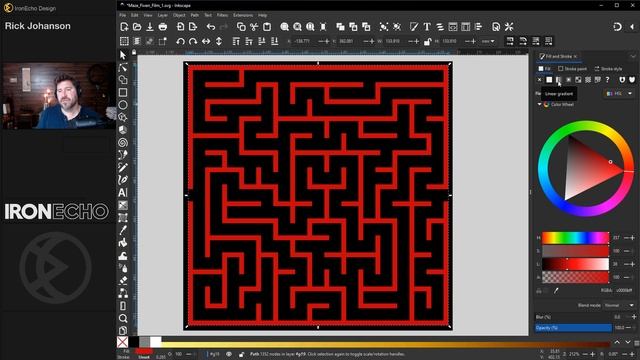Screen dimensions: 640x360
Task: Close the Fill and Stroke tab
Action: [576, 56]
